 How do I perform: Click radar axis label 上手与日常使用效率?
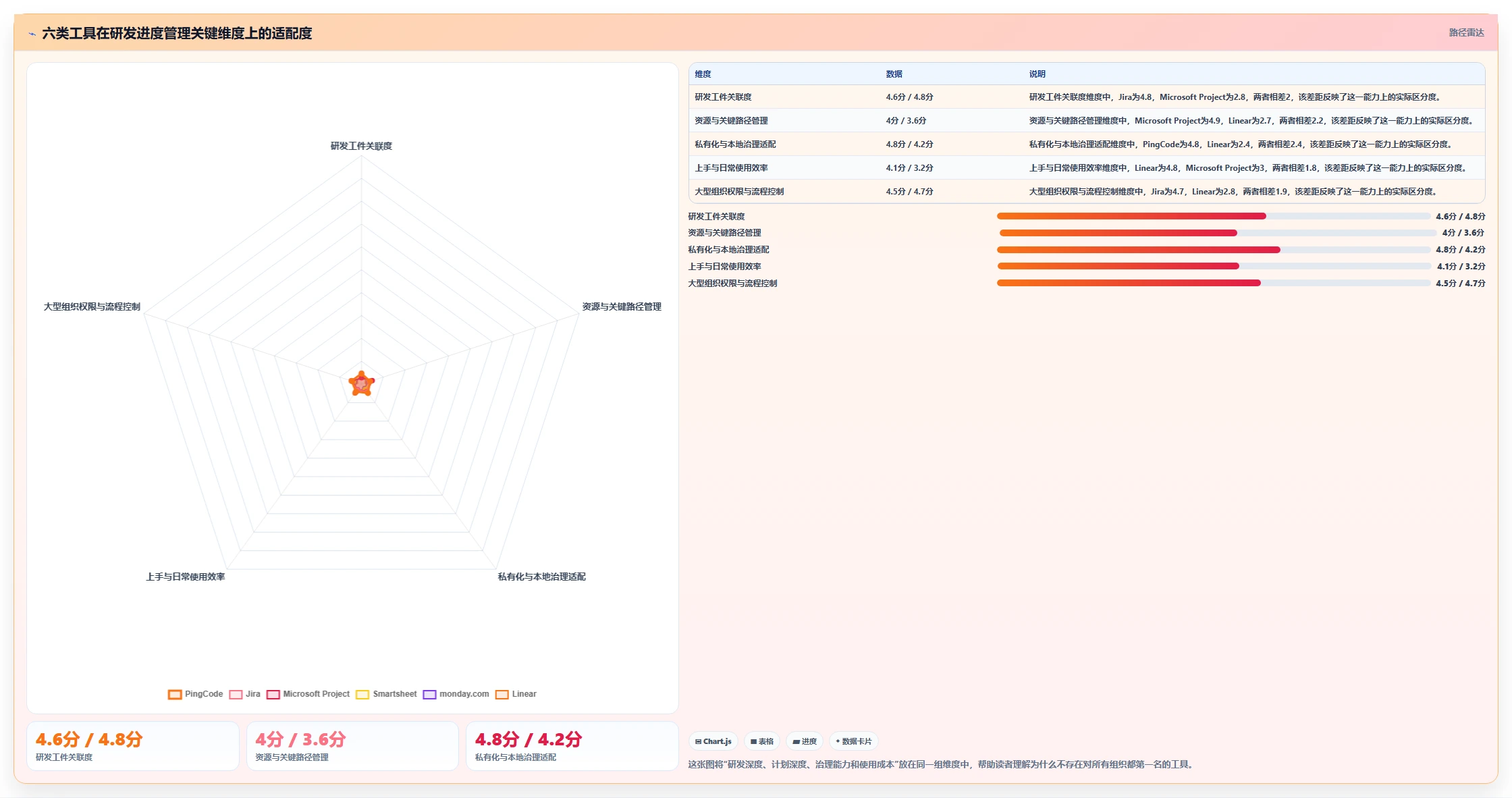[186, 577]
